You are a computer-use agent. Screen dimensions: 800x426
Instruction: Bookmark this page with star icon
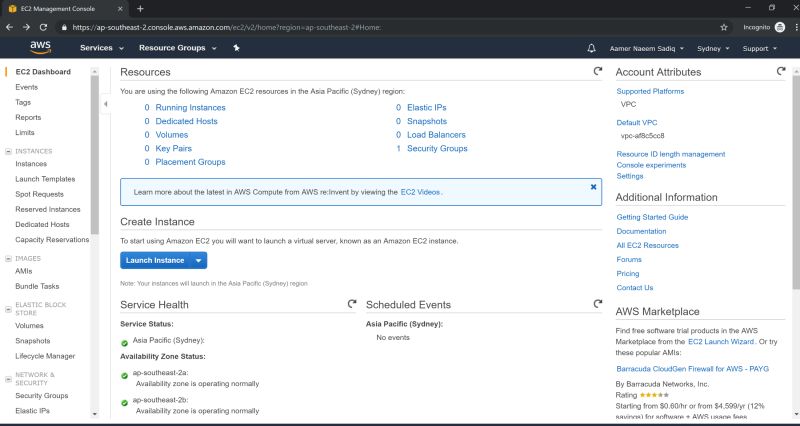point(723,28)
